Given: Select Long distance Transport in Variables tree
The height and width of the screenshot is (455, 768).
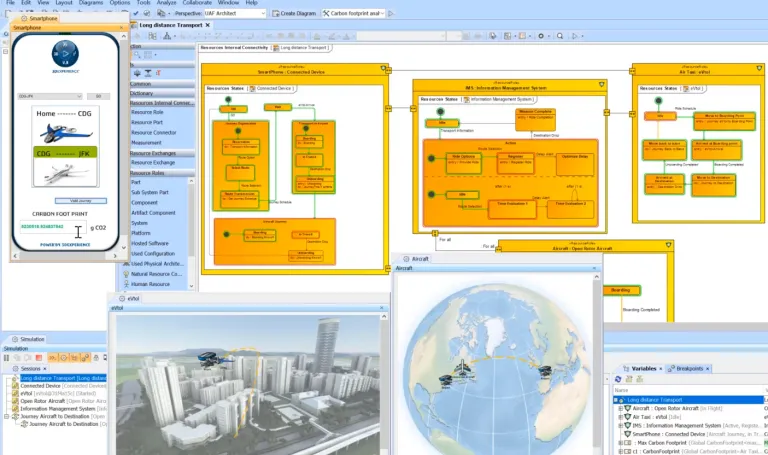Looking at the screenshot, I should pos(654,400).
